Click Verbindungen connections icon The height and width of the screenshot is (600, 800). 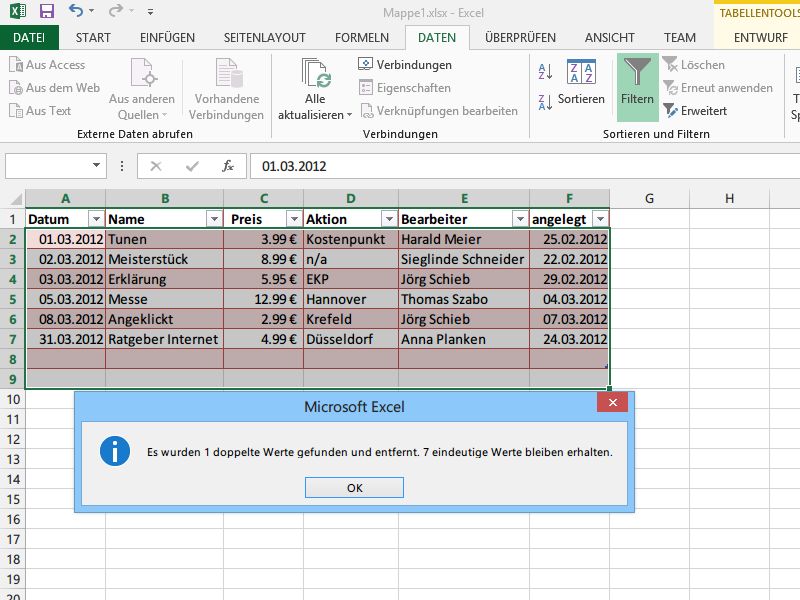point(365,64)
